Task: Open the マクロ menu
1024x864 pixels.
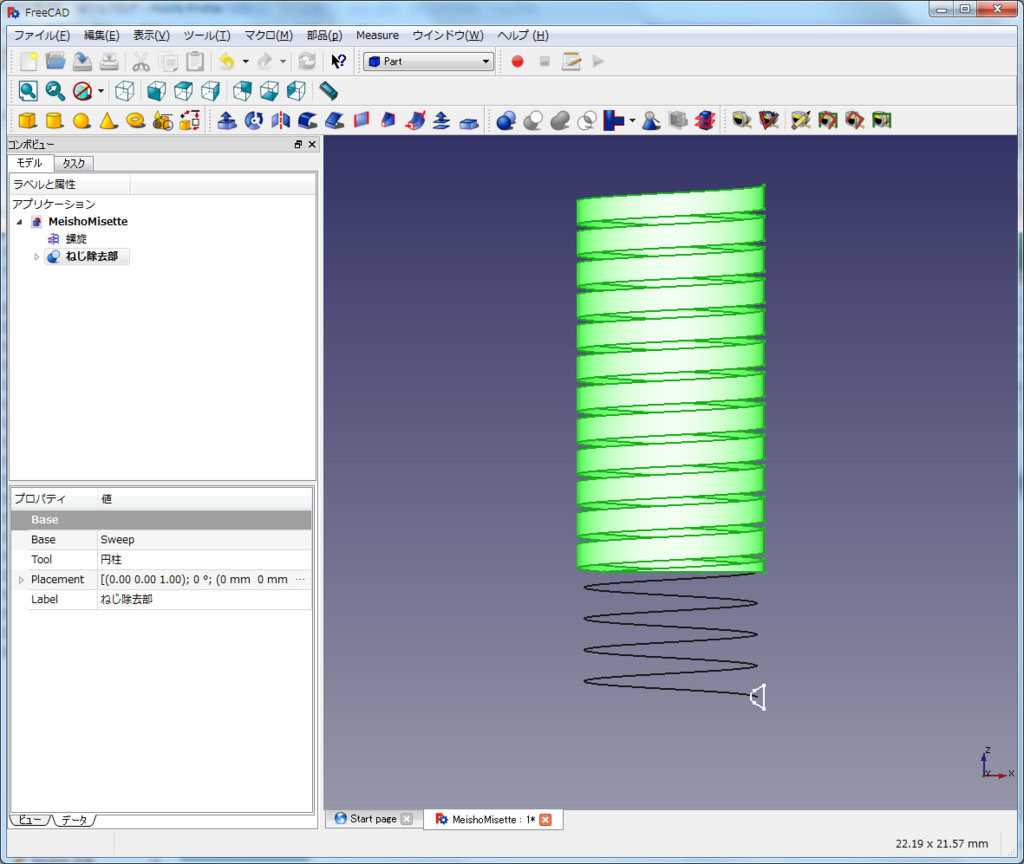Action: tap(268, 35)
